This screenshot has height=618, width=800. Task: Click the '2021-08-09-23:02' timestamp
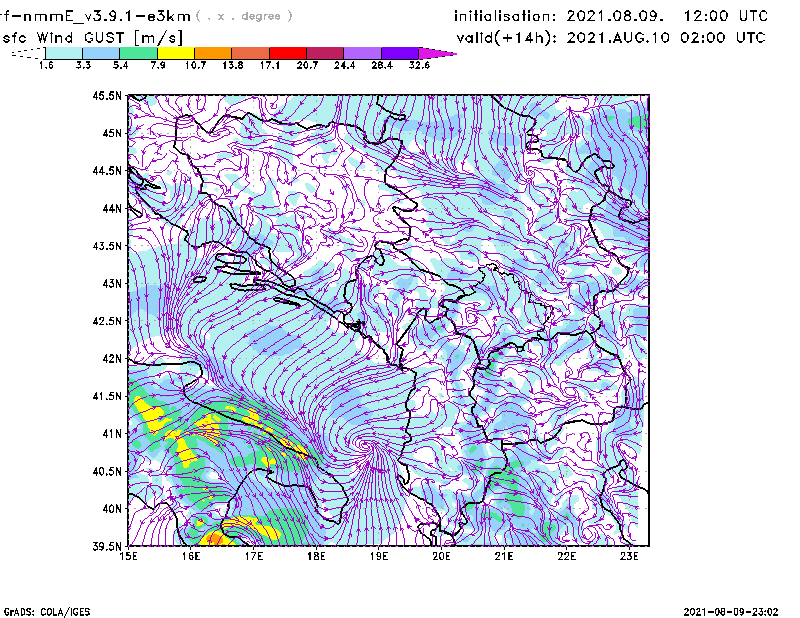[x=731, y=612]
